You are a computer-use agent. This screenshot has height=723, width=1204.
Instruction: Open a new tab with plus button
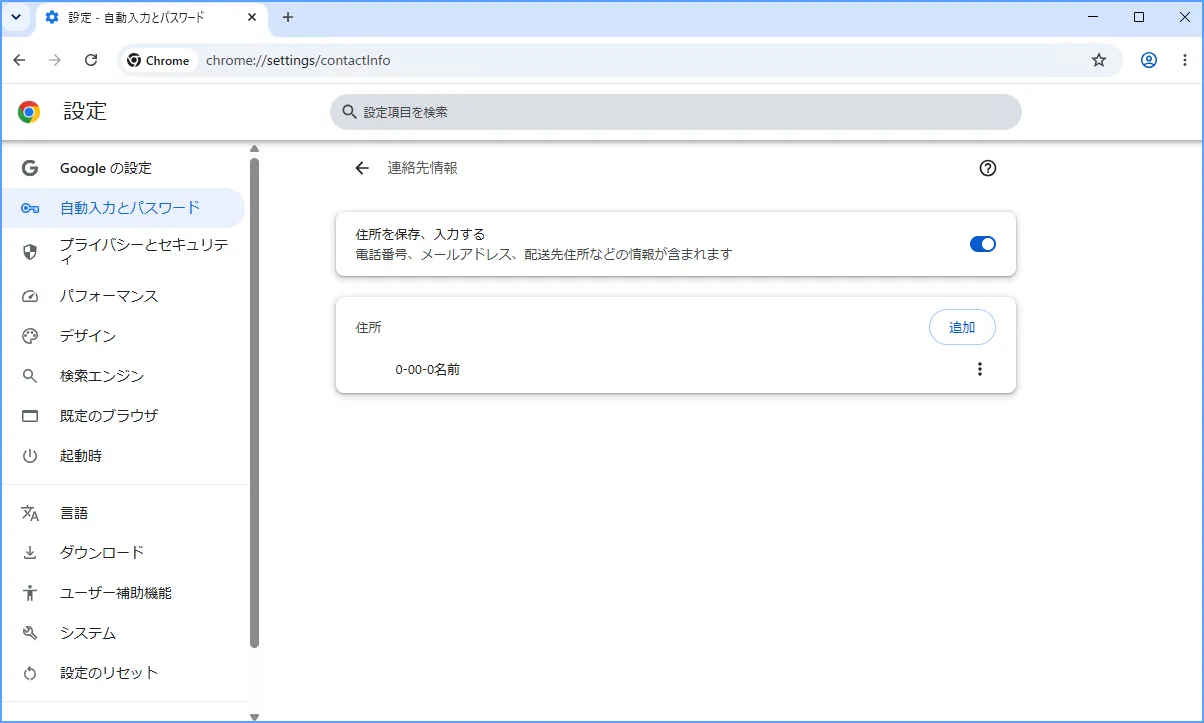click(288, 17)
